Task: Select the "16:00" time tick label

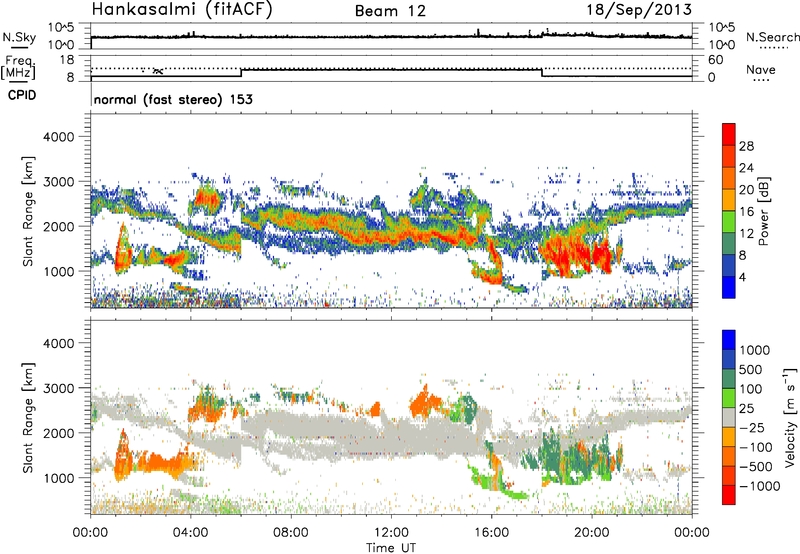Action: tap(491, 533)
